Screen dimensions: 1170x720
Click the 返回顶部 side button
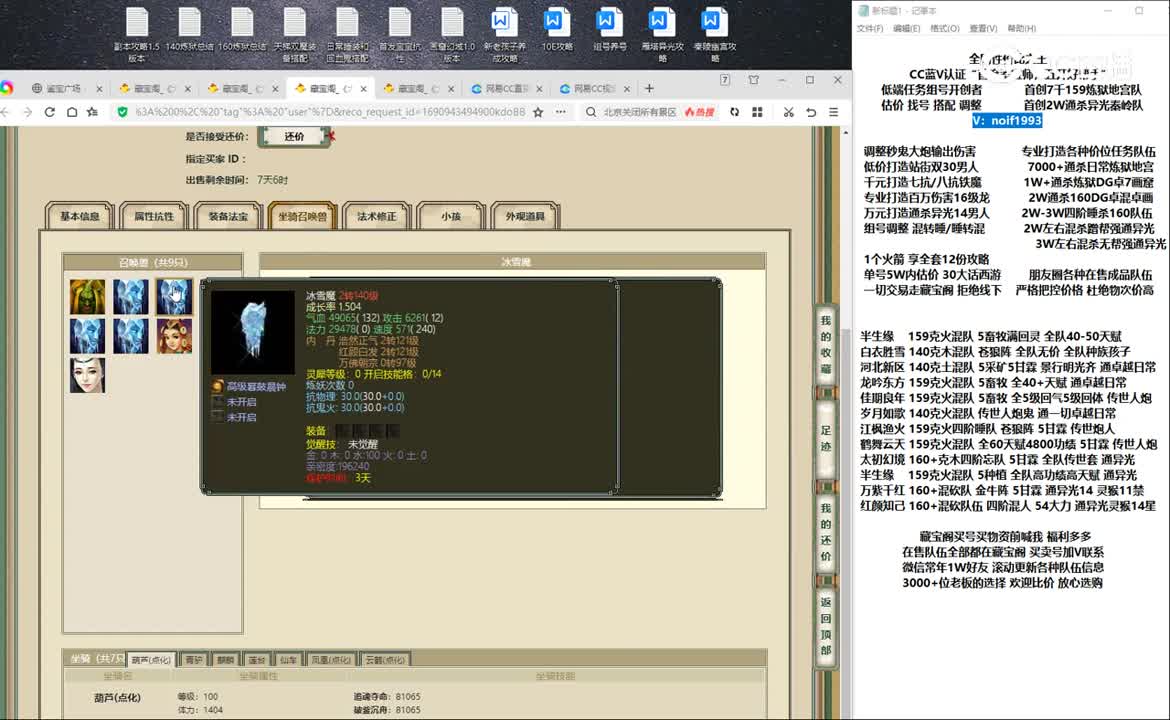coord(825,626)
